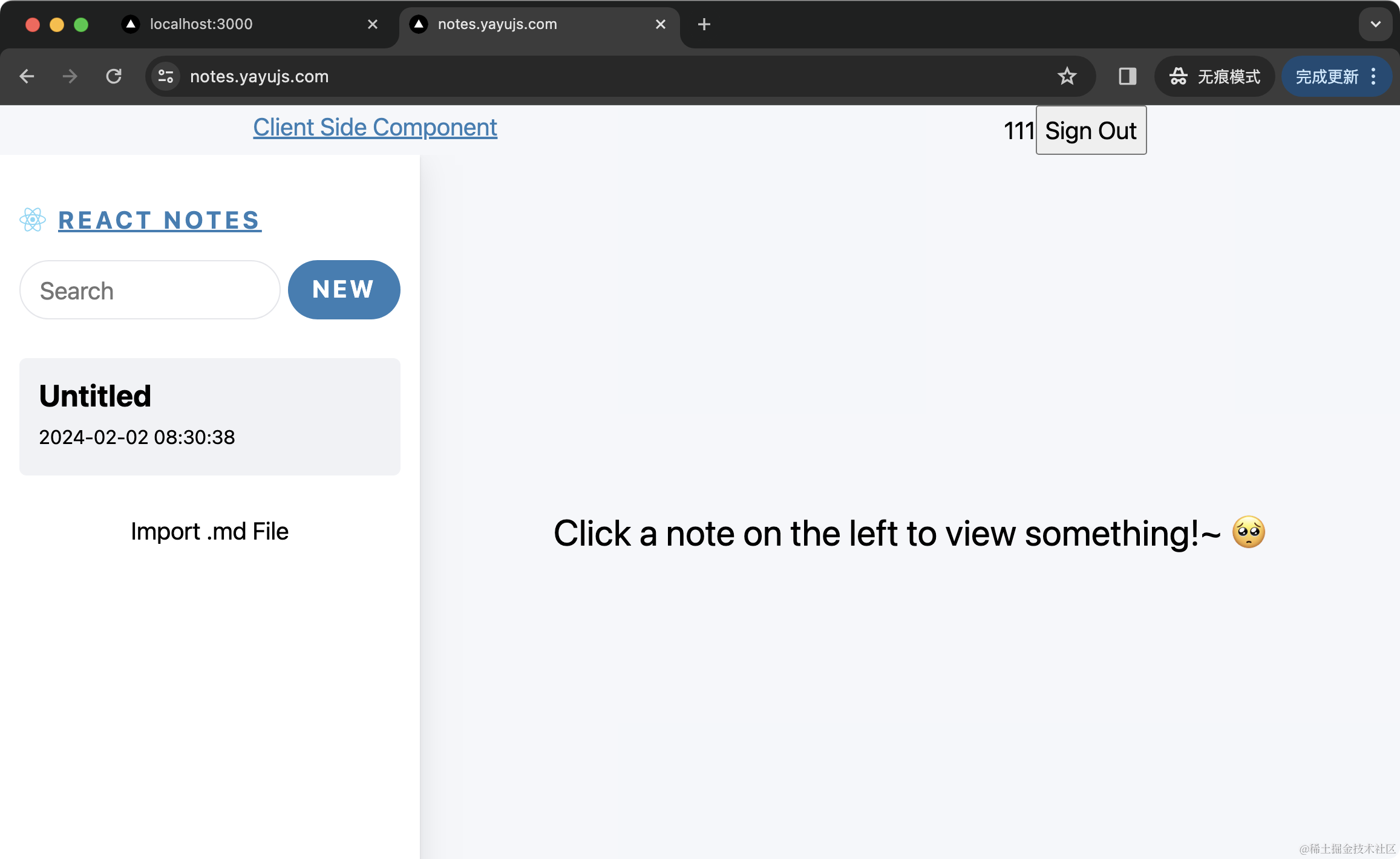Toggle the browser side panel icon
Image resolution: width=1400 pixels, height=859 pixels.
1127,76
